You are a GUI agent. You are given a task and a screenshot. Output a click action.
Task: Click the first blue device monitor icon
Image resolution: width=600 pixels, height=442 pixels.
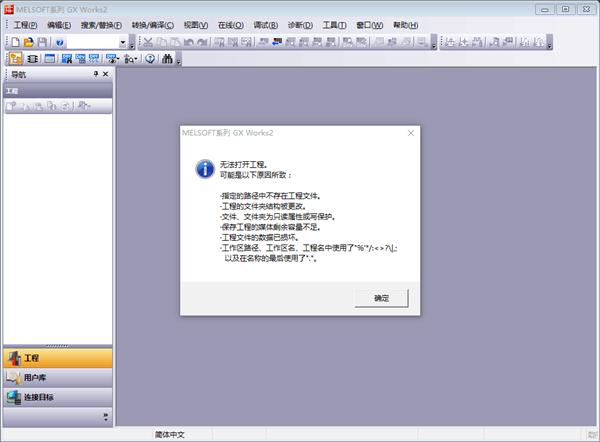67,59
